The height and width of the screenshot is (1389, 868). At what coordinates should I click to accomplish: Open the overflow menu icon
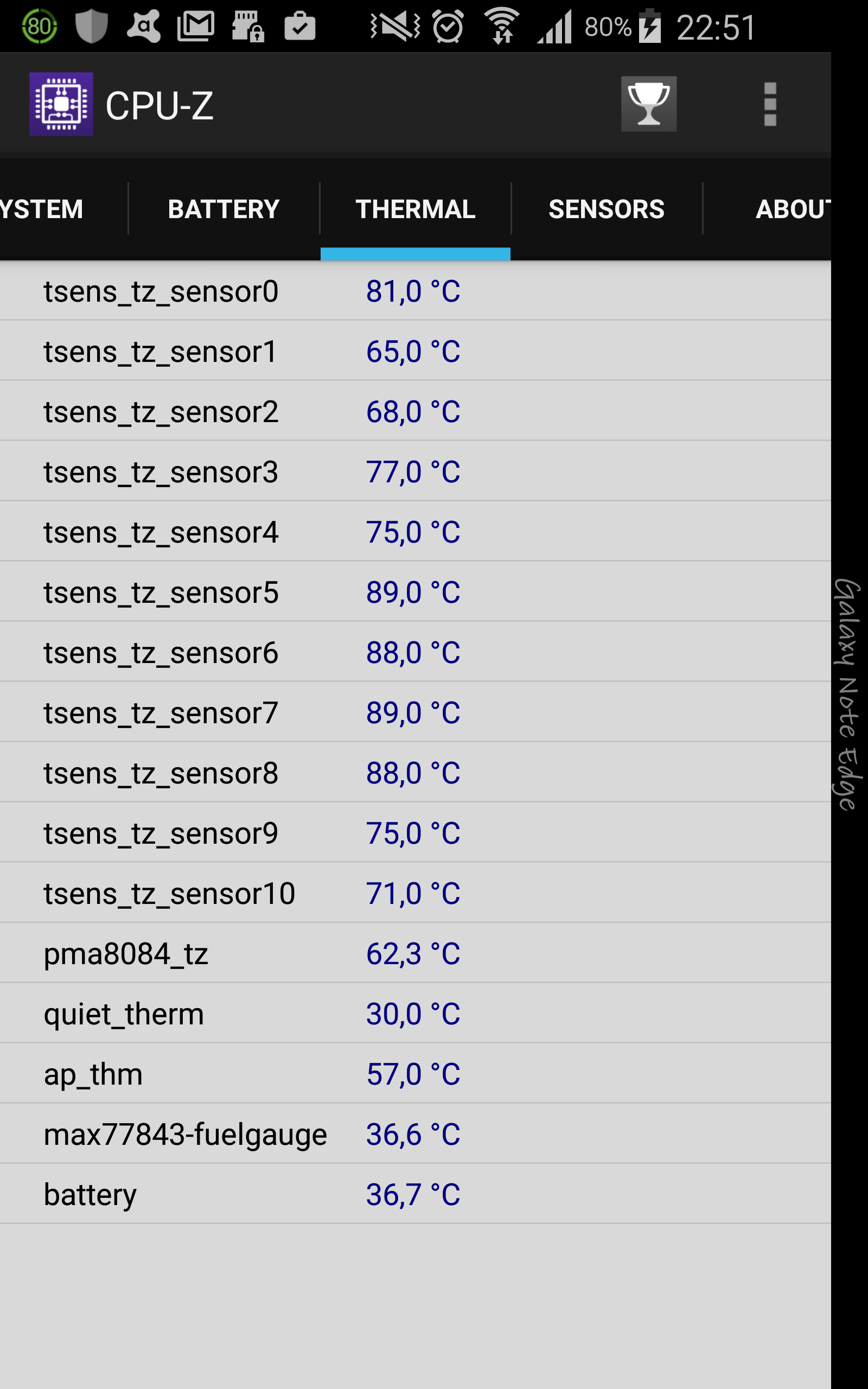(769, 104)
